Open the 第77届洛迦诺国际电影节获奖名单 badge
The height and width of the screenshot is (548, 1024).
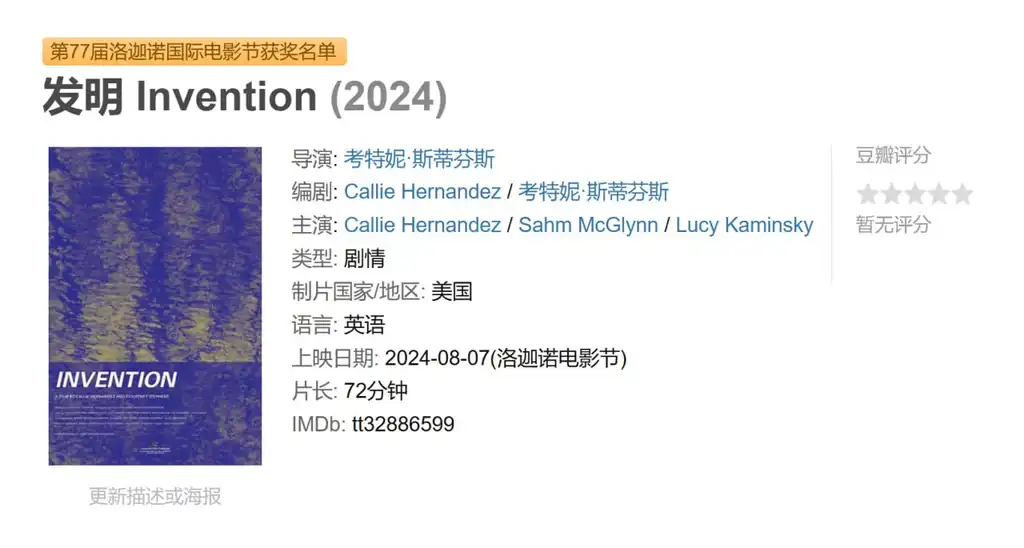[x=194, y=52]
